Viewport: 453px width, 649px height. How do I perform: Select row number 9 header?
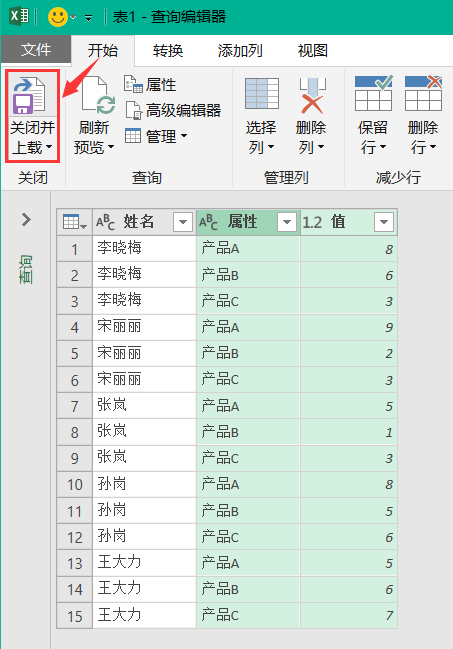click(75, 458)
